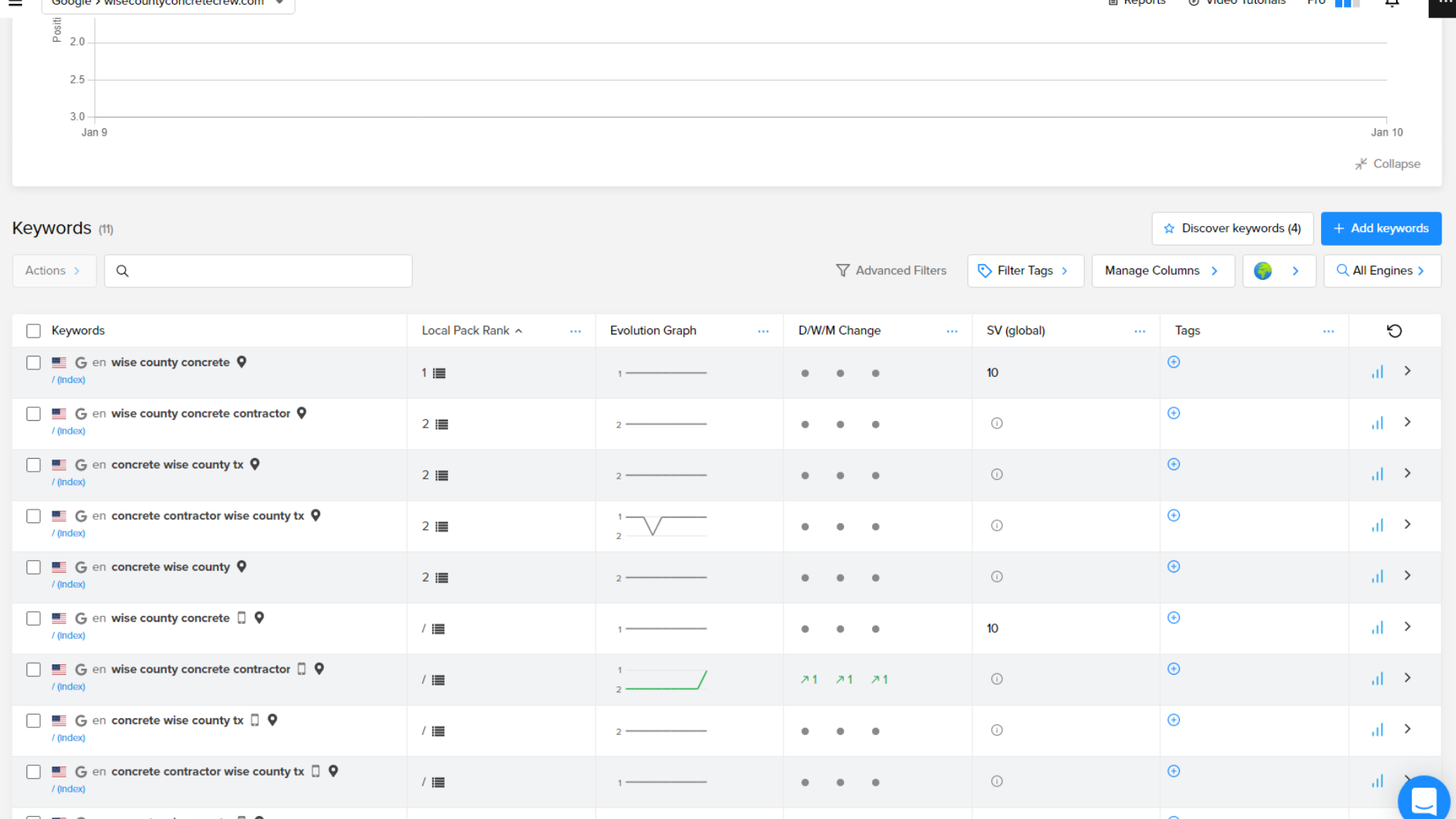Add tag to mobile 'wise county concrete contractor' row
The width and height of the screenshot is (1456, 819).
pyautogui.click(x=1173, y=669)
